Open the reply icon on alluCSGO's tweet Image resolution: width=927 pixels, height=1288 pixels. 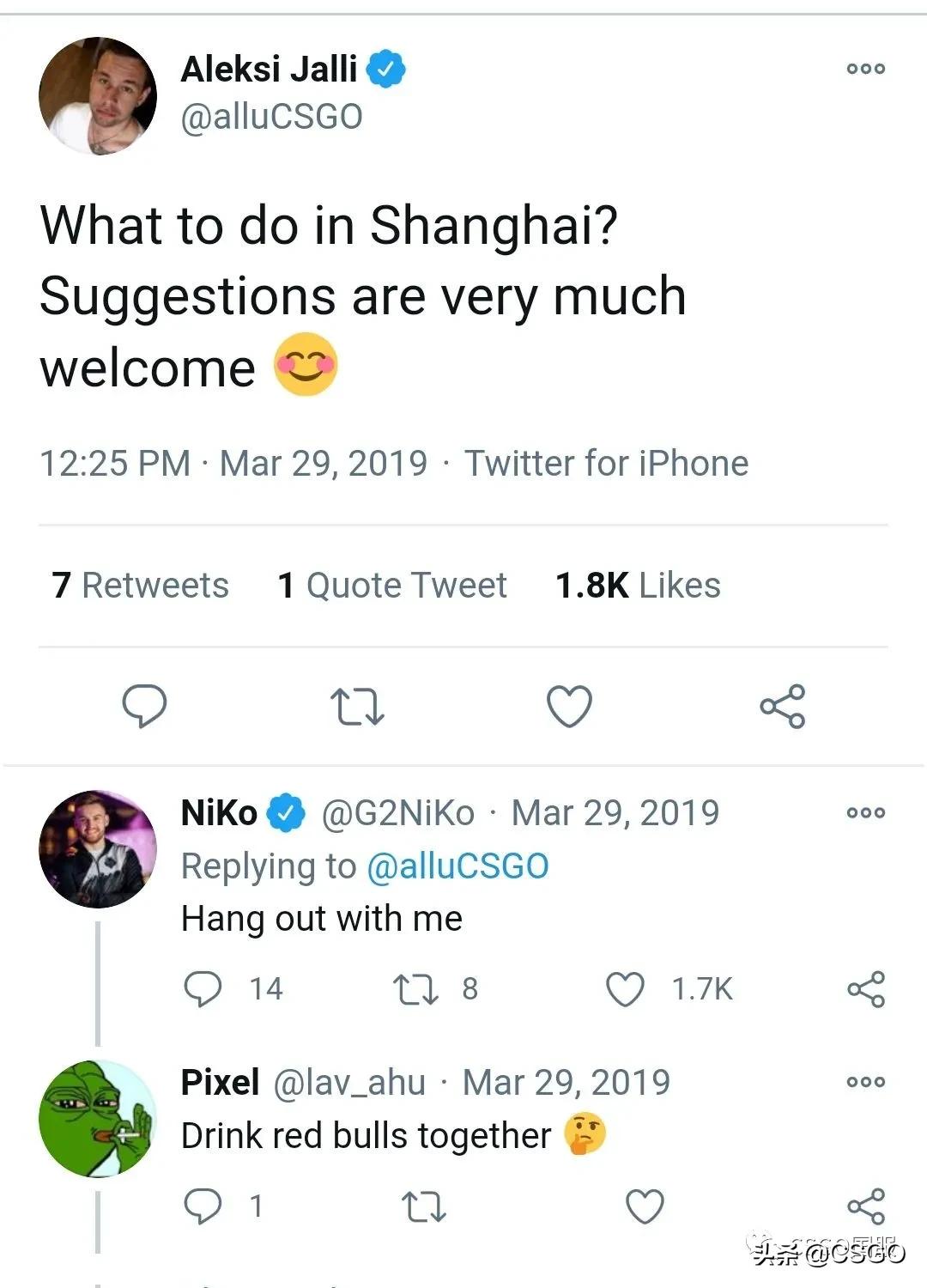click(146, 706)
